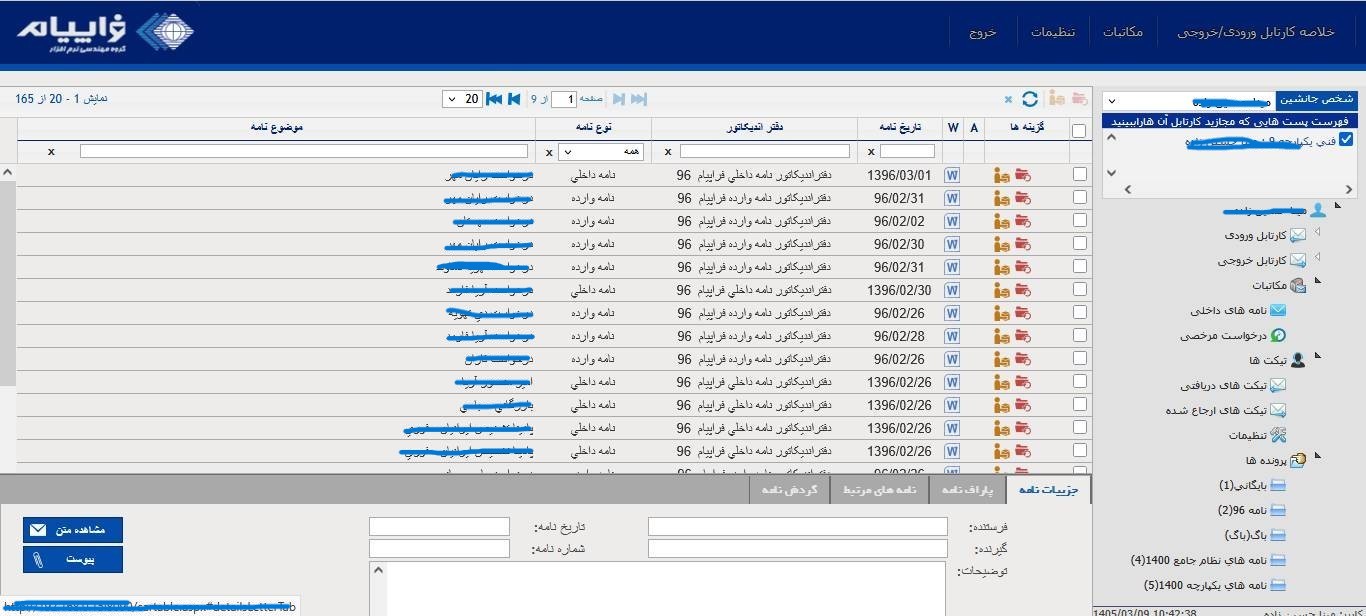Click the دفتر اندیکاتور filter field

click(765, 151)
